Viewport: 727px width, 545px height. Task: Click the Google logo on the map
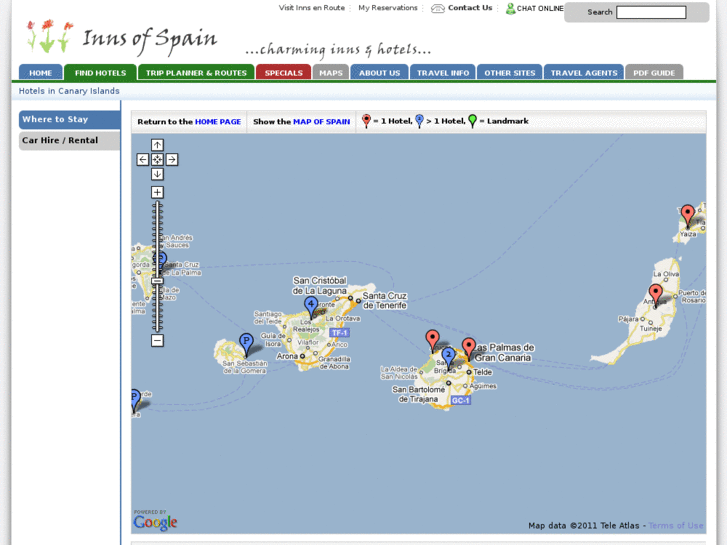click(155, 522)
